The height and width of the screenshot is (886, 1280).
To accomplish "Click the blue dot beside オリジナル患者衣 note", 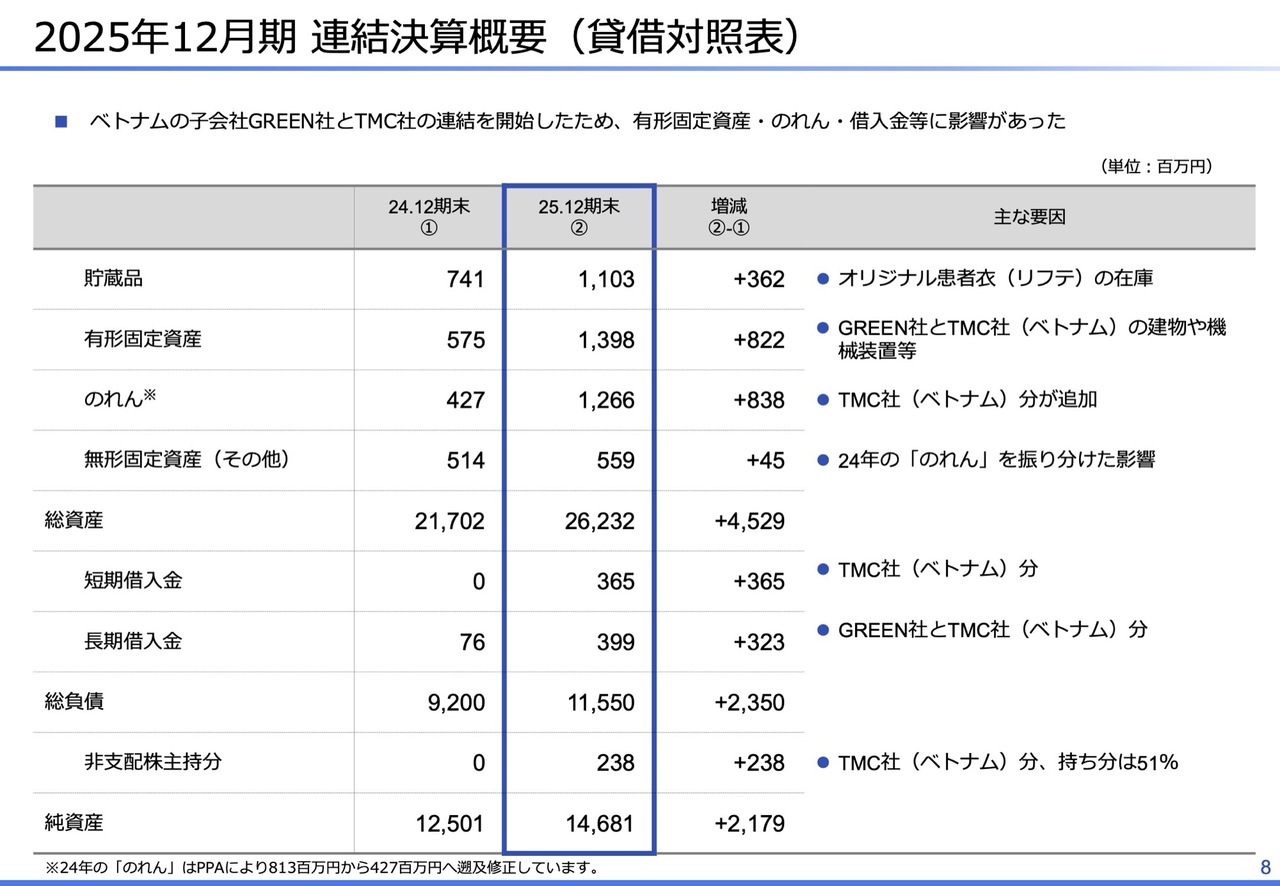I will [823, 279].
